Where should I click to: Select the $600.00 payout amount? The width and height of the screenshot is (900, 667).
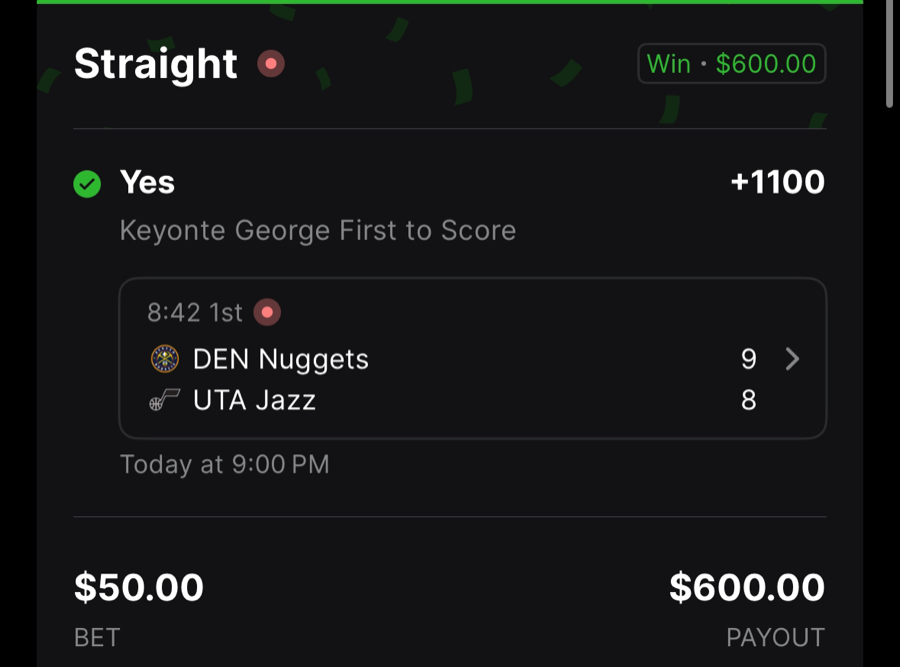pyautogui.click(x=748, y=587)
